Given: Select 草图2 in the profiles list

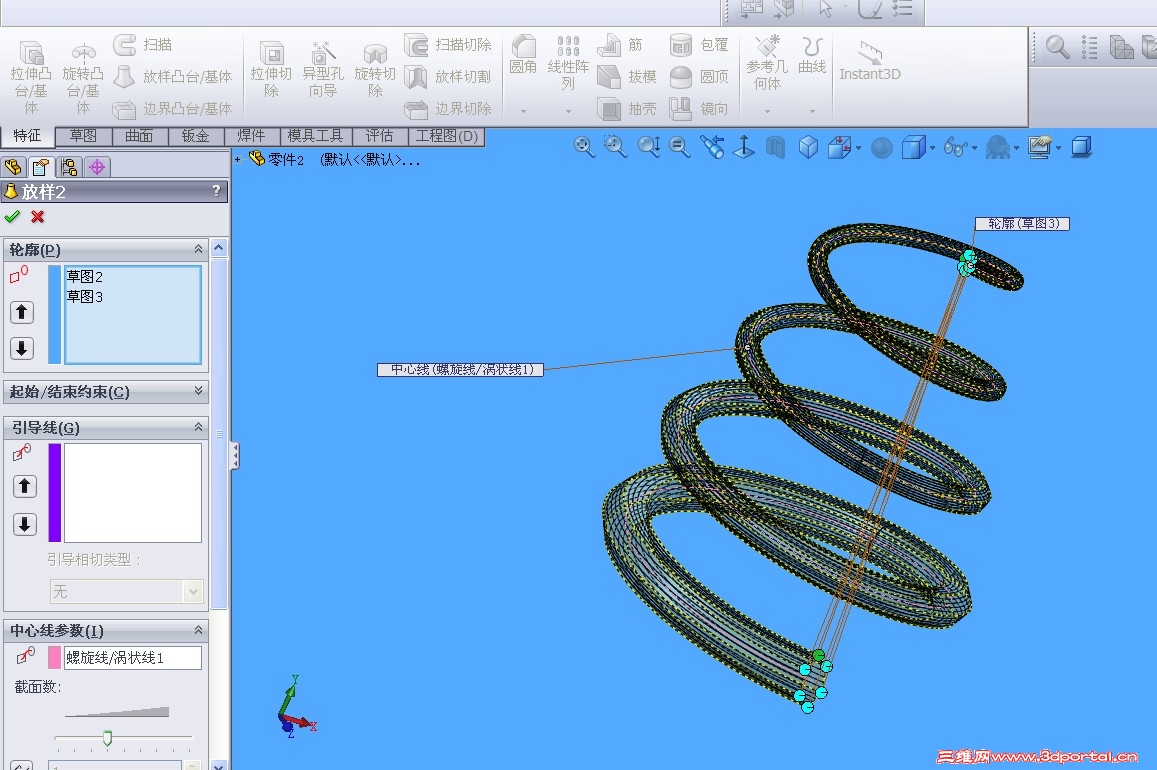Looking at the screenshot, I should click(x=85, y=277).
